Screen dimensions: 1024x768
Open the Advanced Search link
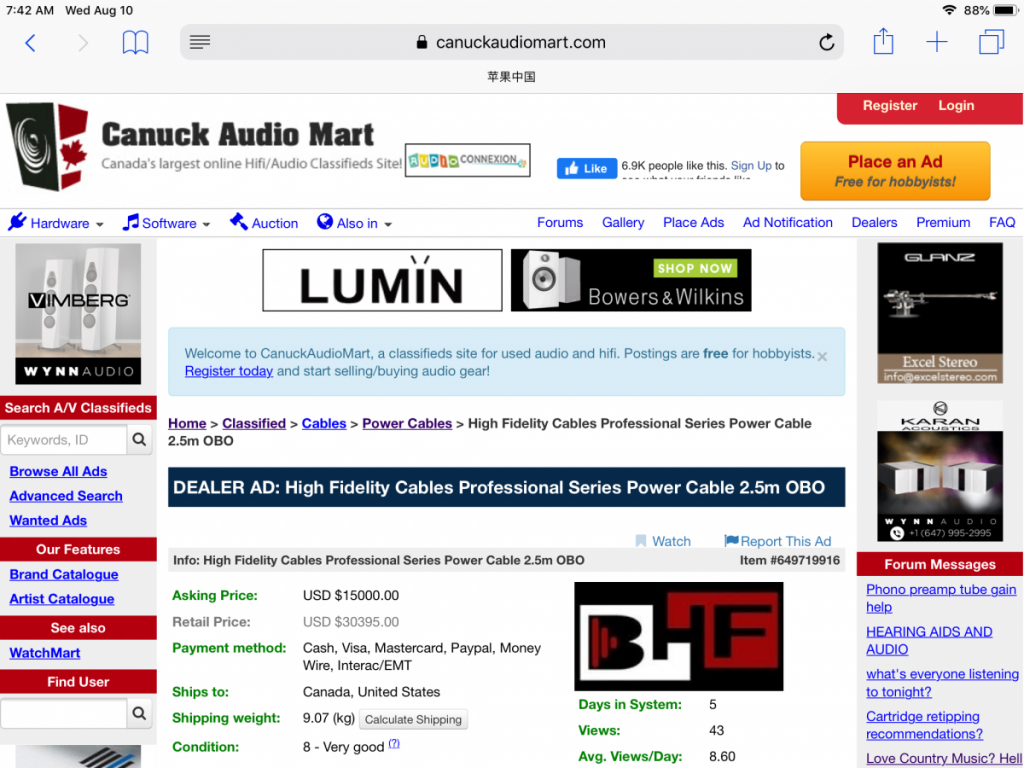[66, 496]
